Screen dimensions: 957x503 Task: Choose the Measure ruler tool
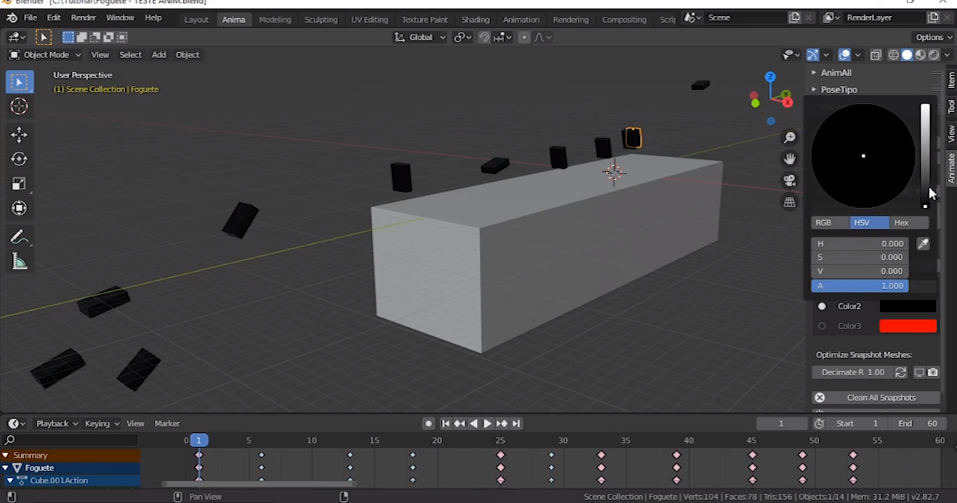(x=19, y=262)
